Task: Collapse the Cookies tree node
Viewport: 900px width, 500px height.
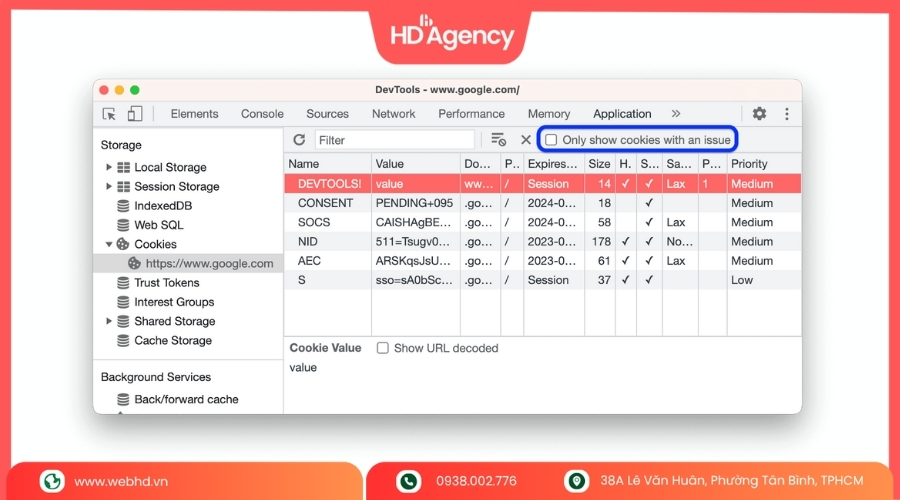Action: [x=109, y=244]
